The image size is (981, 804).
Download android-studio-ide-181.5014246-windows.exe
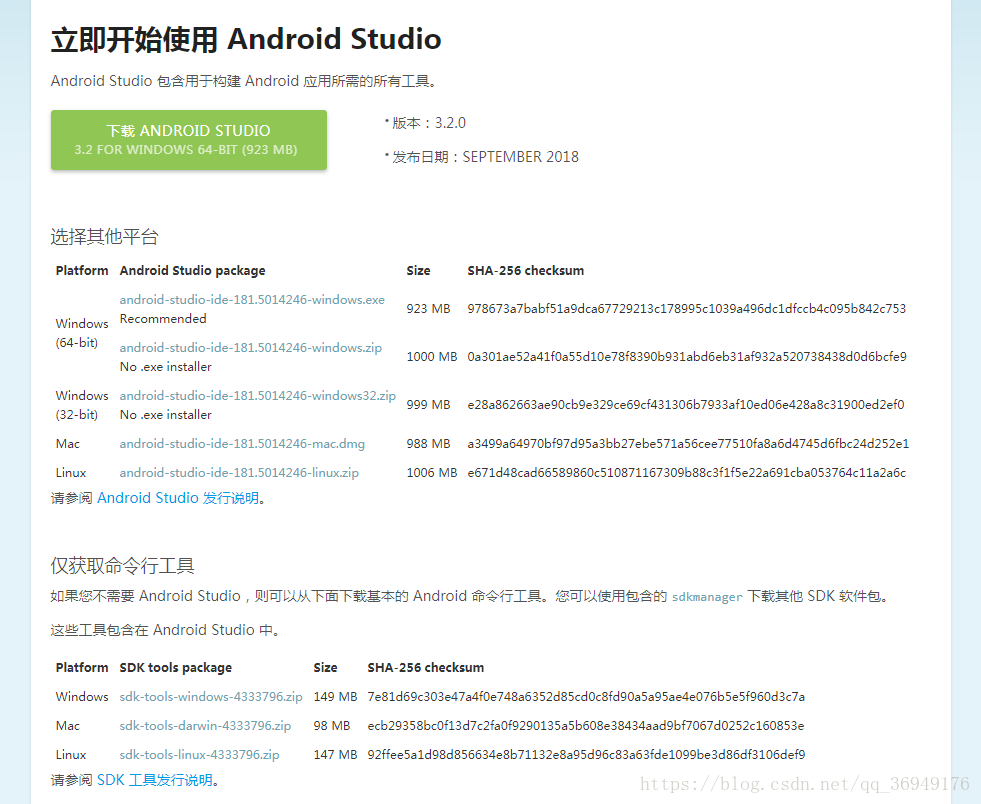pyautogui.click(x=252, y=300)
